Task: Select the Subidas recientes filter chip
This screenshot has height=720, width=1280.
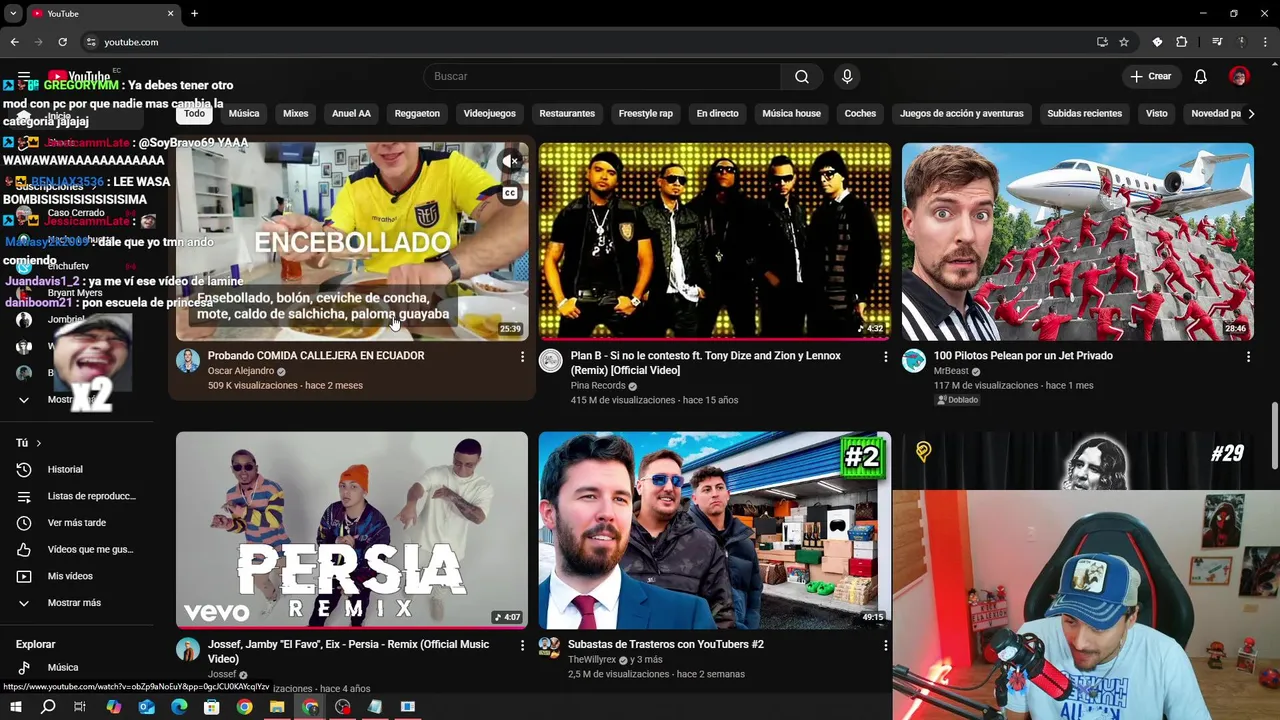Action: (1084, 114)
